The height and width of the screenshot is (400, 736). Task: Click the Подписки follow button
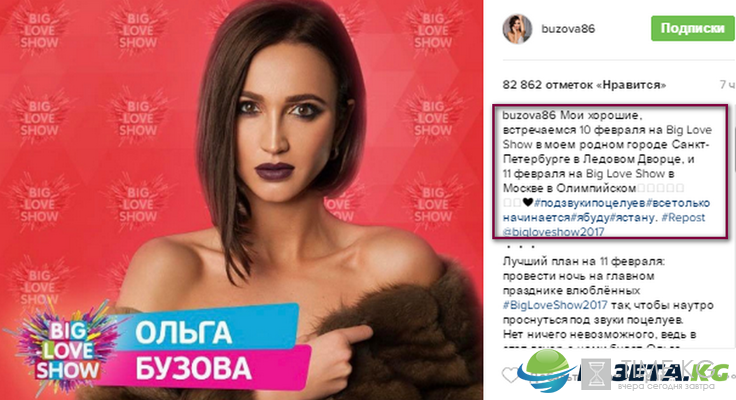click(x=692, y=29)
